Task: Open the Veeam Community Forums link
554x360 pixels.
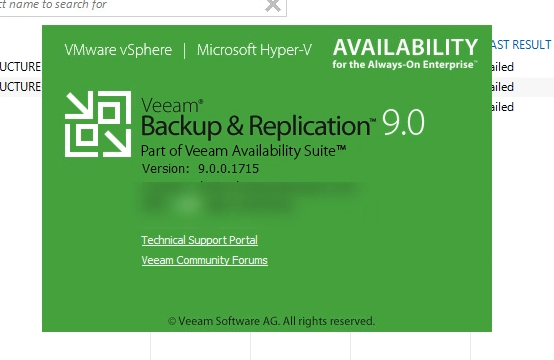Action: coord(205,260)
